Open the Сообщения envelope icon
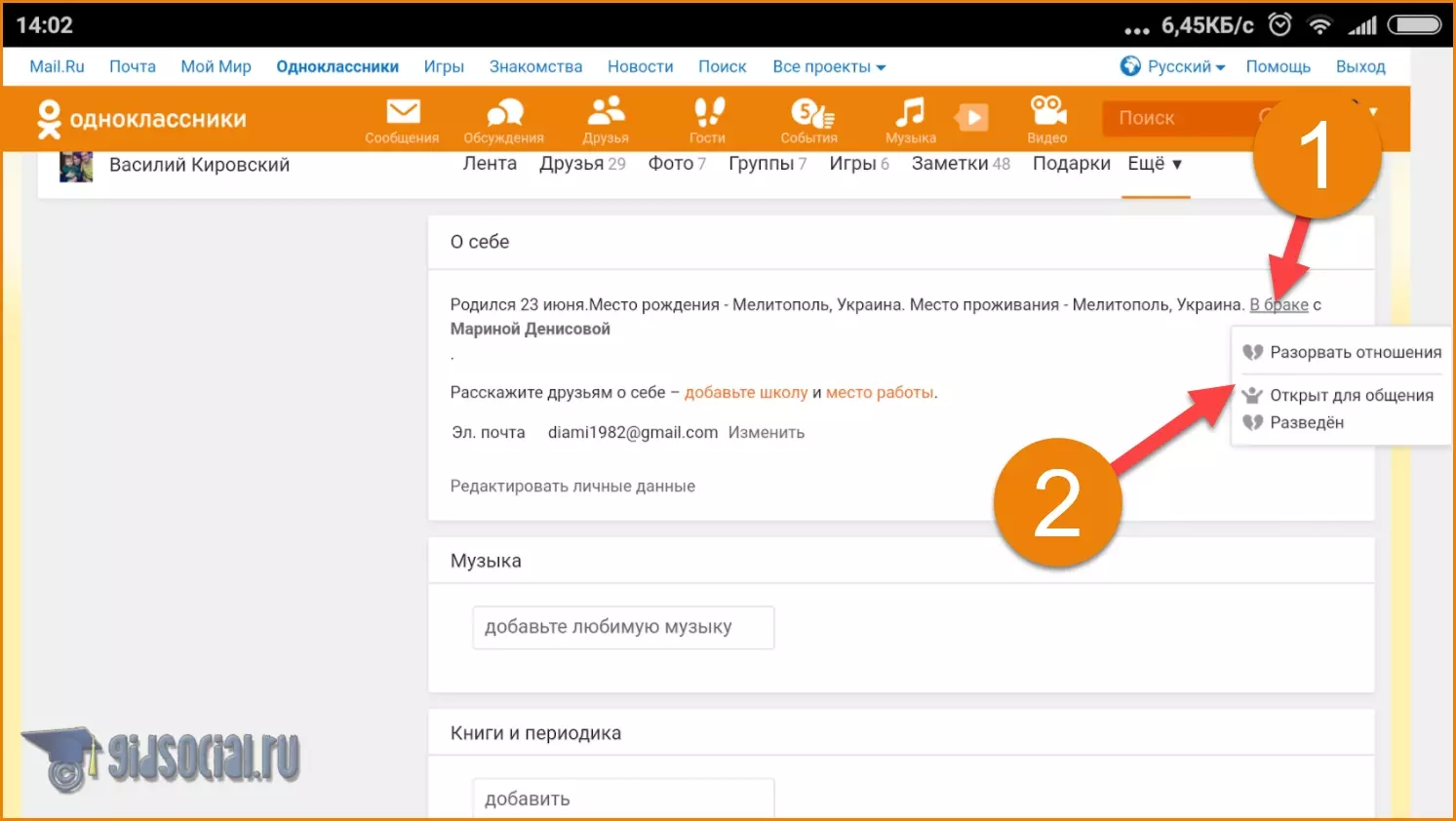Viewport: 1456px width, 821px height. coord(403,112)
